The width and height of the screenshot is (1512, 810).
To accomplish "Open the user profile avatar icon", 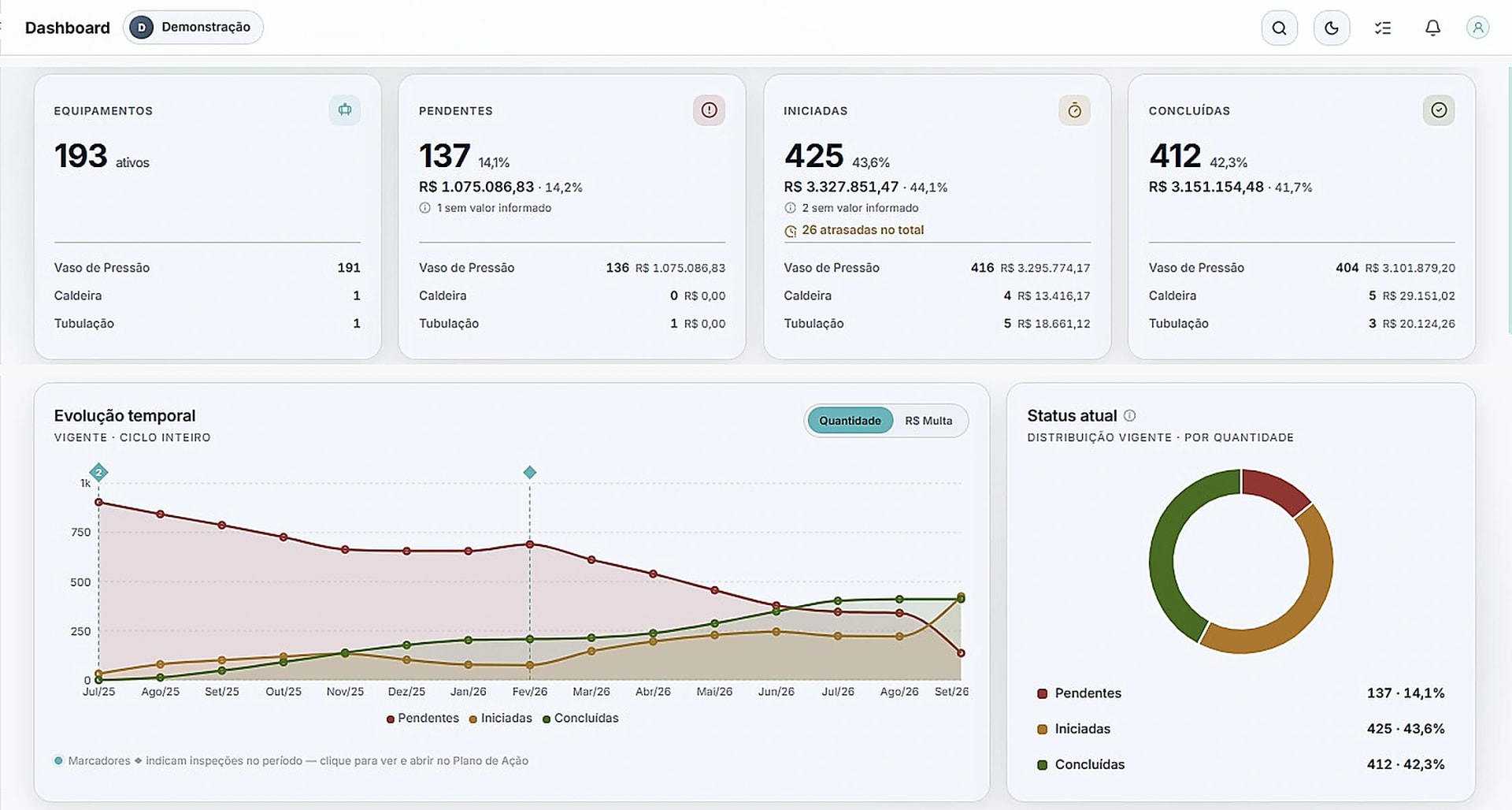I will 1477,28.
